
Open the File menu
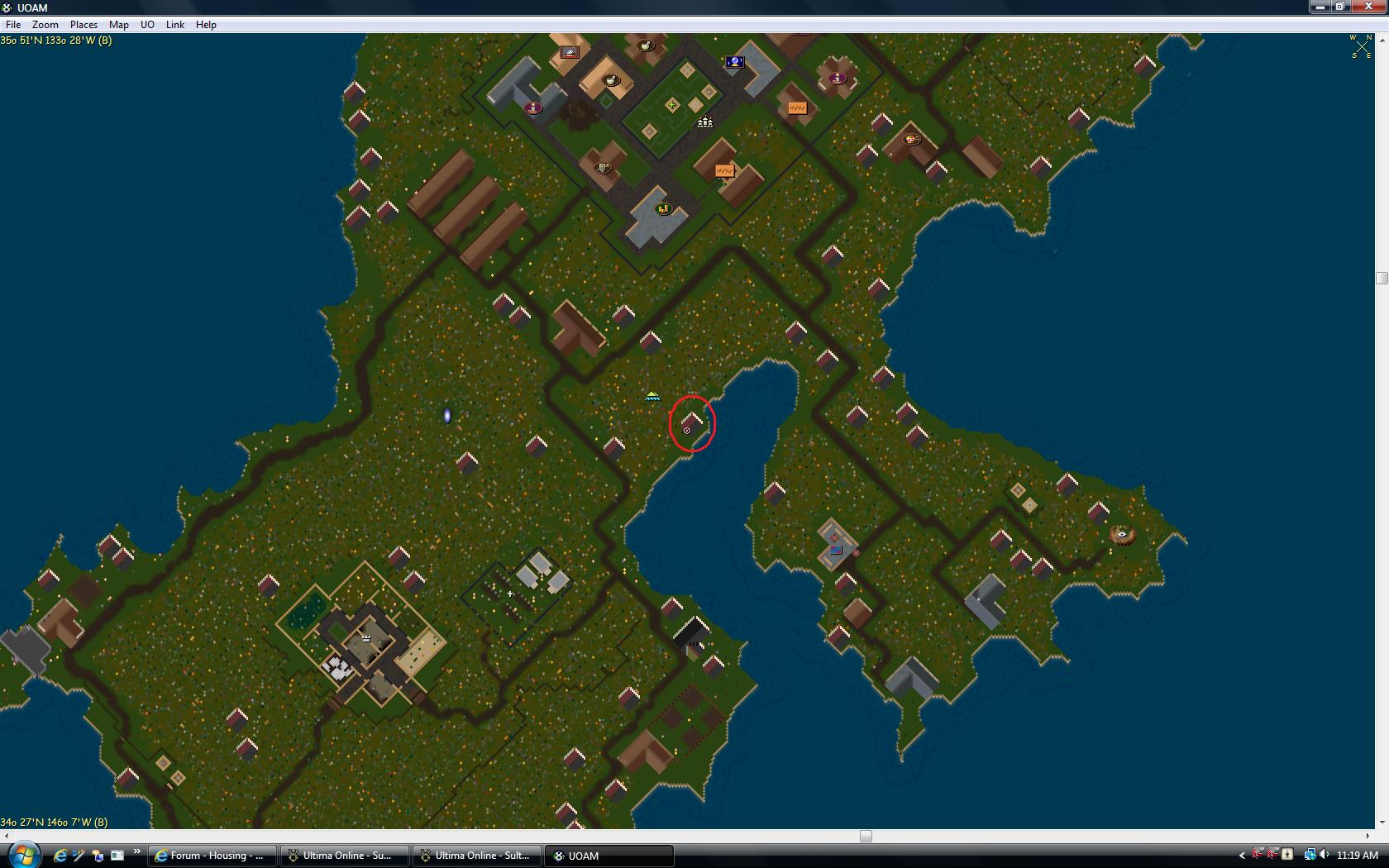(13, 25)
